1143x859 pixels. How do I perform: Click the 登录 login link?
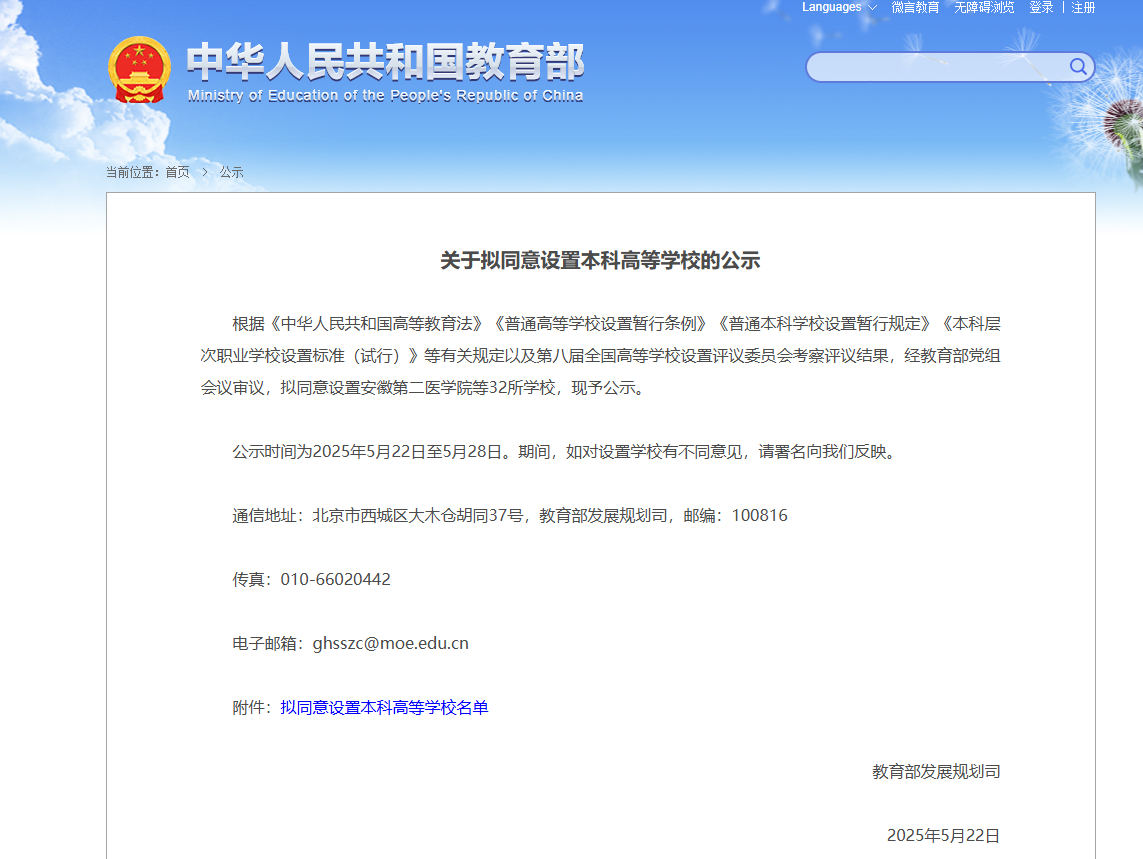click(x=1041, y=7)
